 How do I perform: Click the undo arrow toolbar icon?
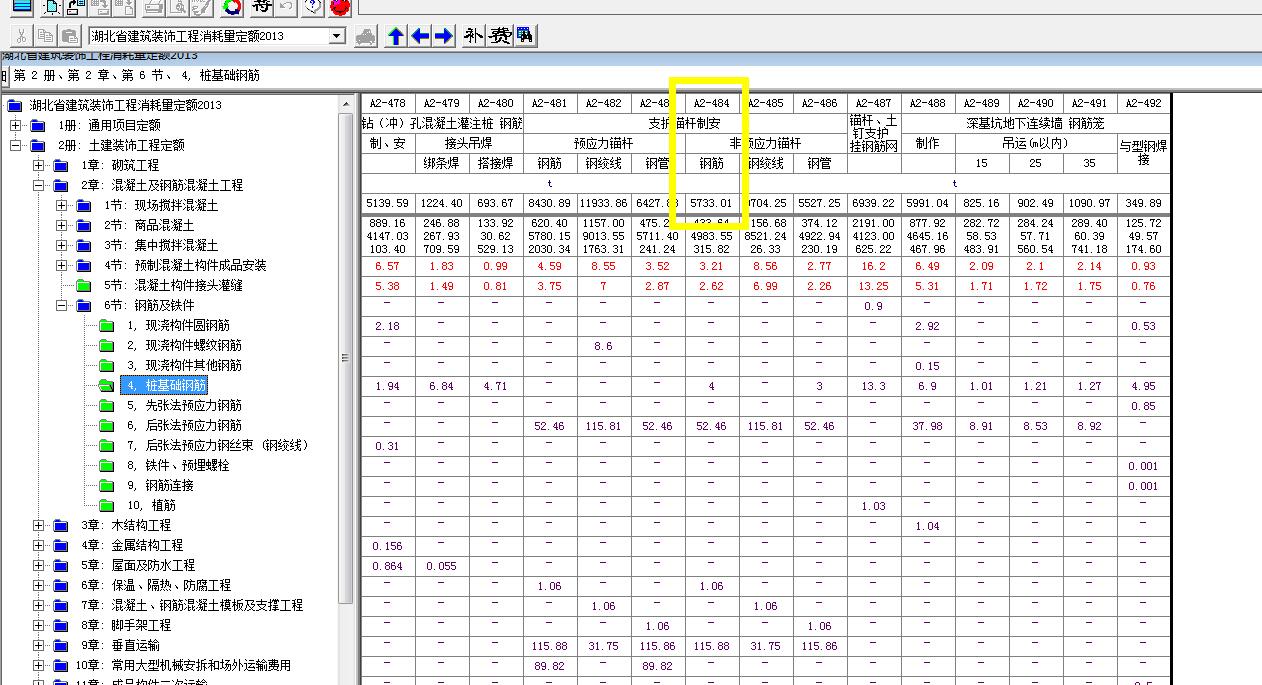[287, 8]
